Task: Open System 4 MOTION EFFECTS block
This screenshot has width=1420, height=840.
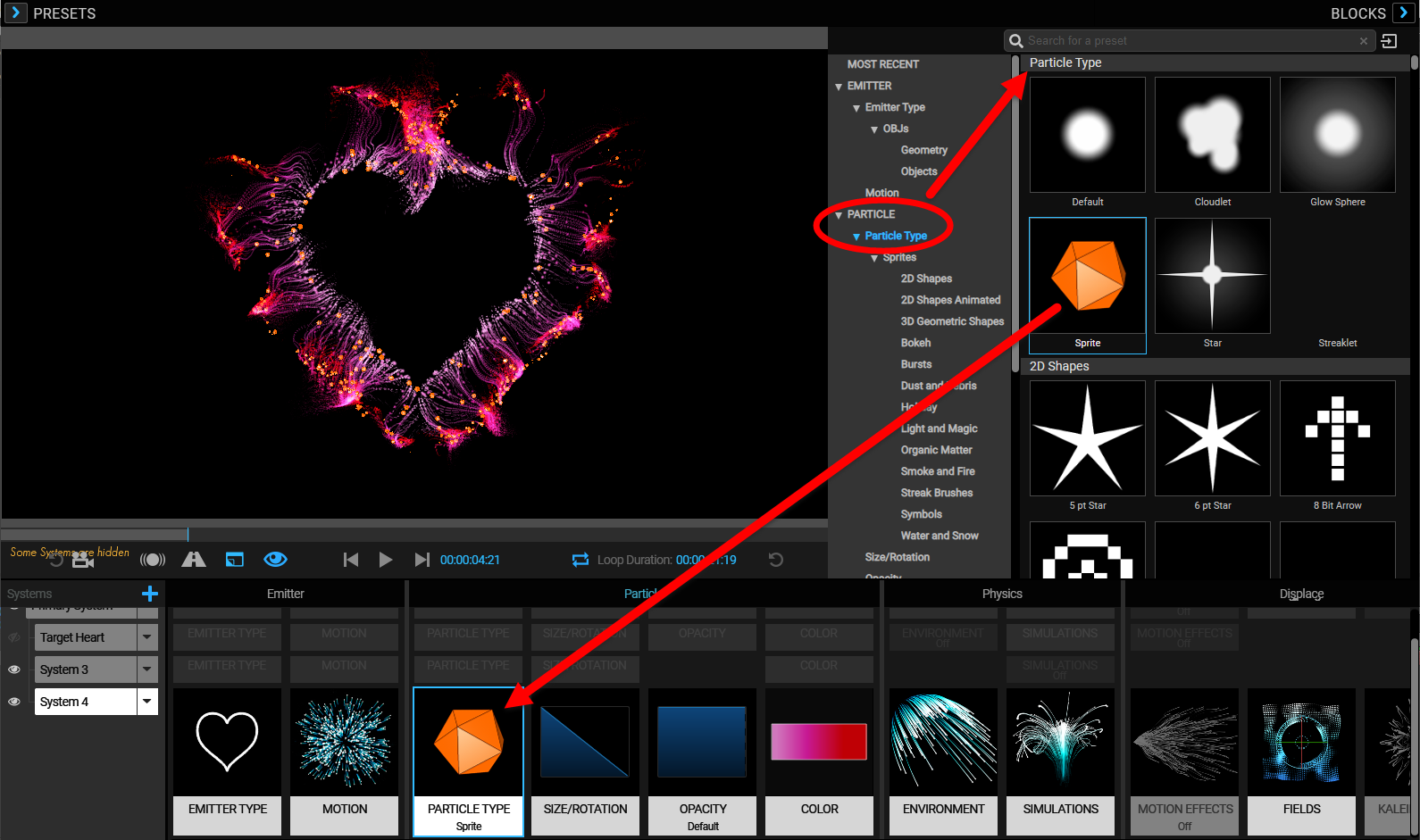Action: pyautogui.click(x=1184, y=761)
